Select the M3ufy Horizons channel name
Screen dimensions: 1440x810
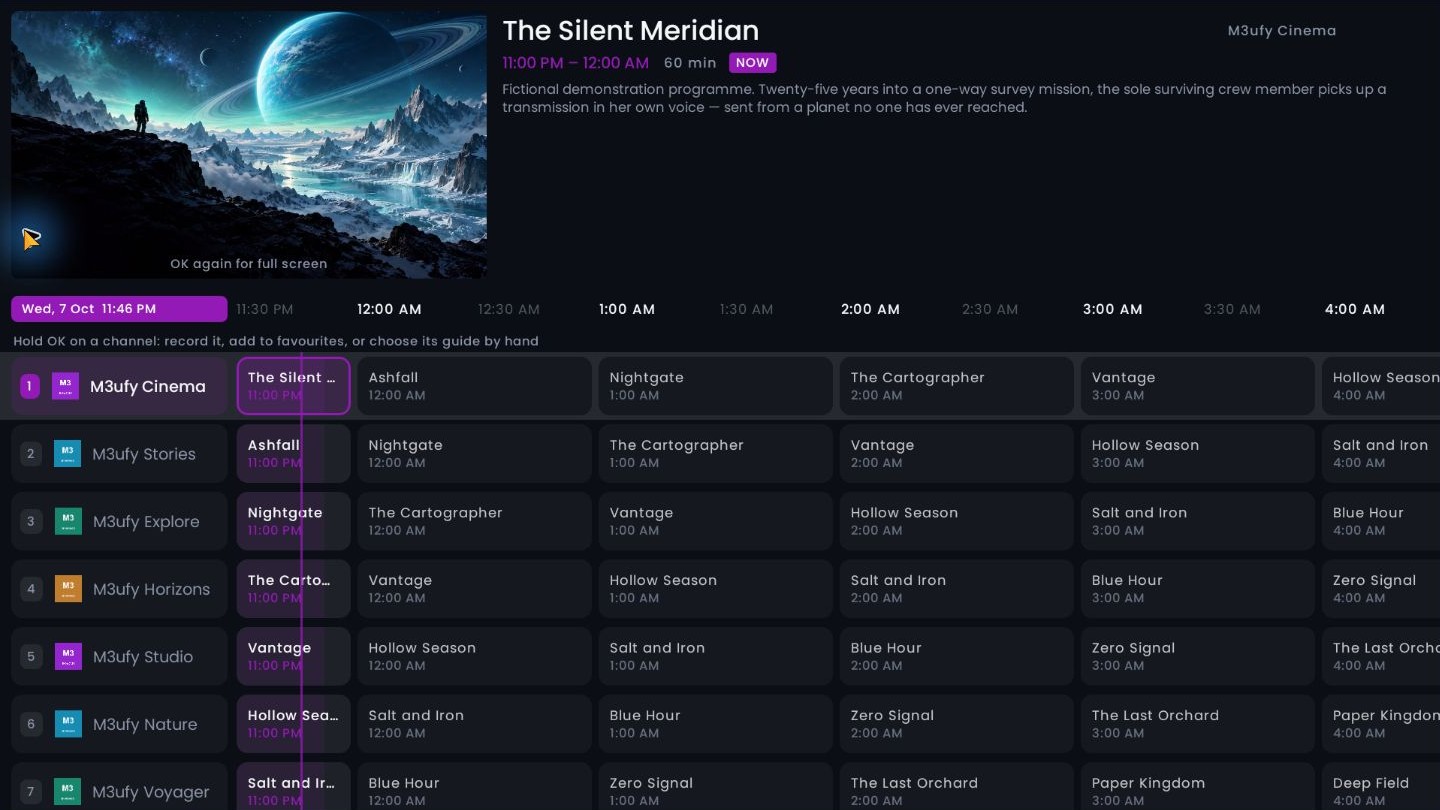click(x=151, y=589)
